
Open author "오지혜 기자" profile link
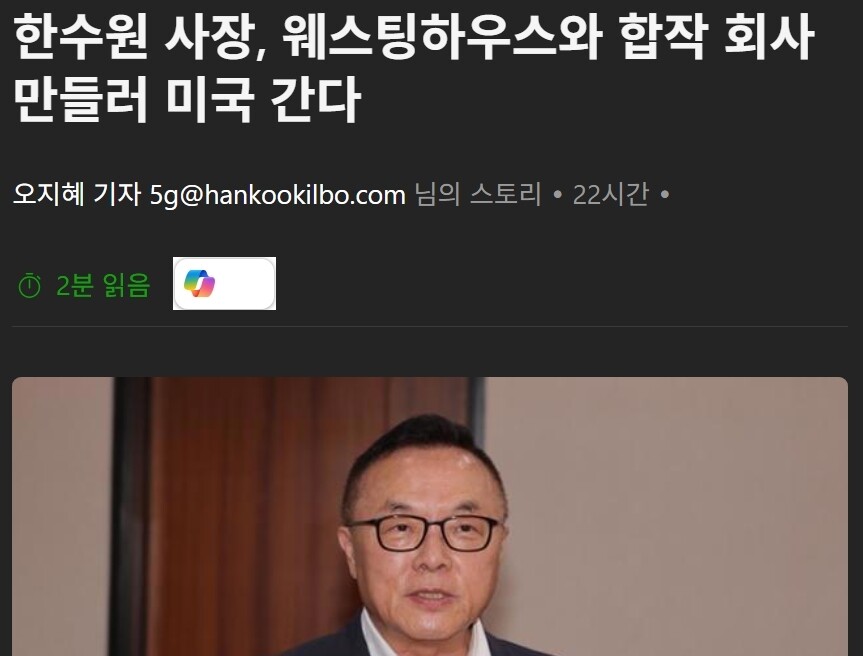(77, 194)
